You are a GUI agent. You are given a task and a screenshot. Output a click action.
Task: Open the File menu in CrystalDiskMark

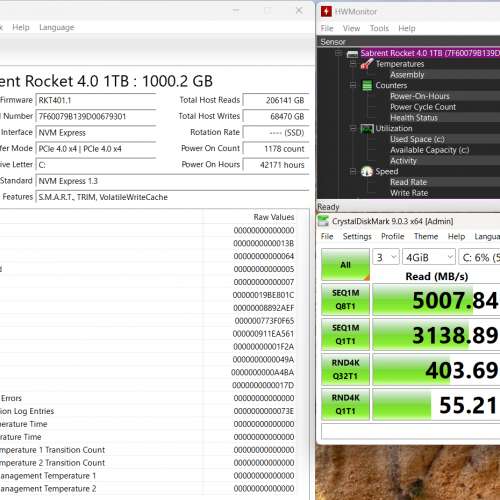click(327, 236)
